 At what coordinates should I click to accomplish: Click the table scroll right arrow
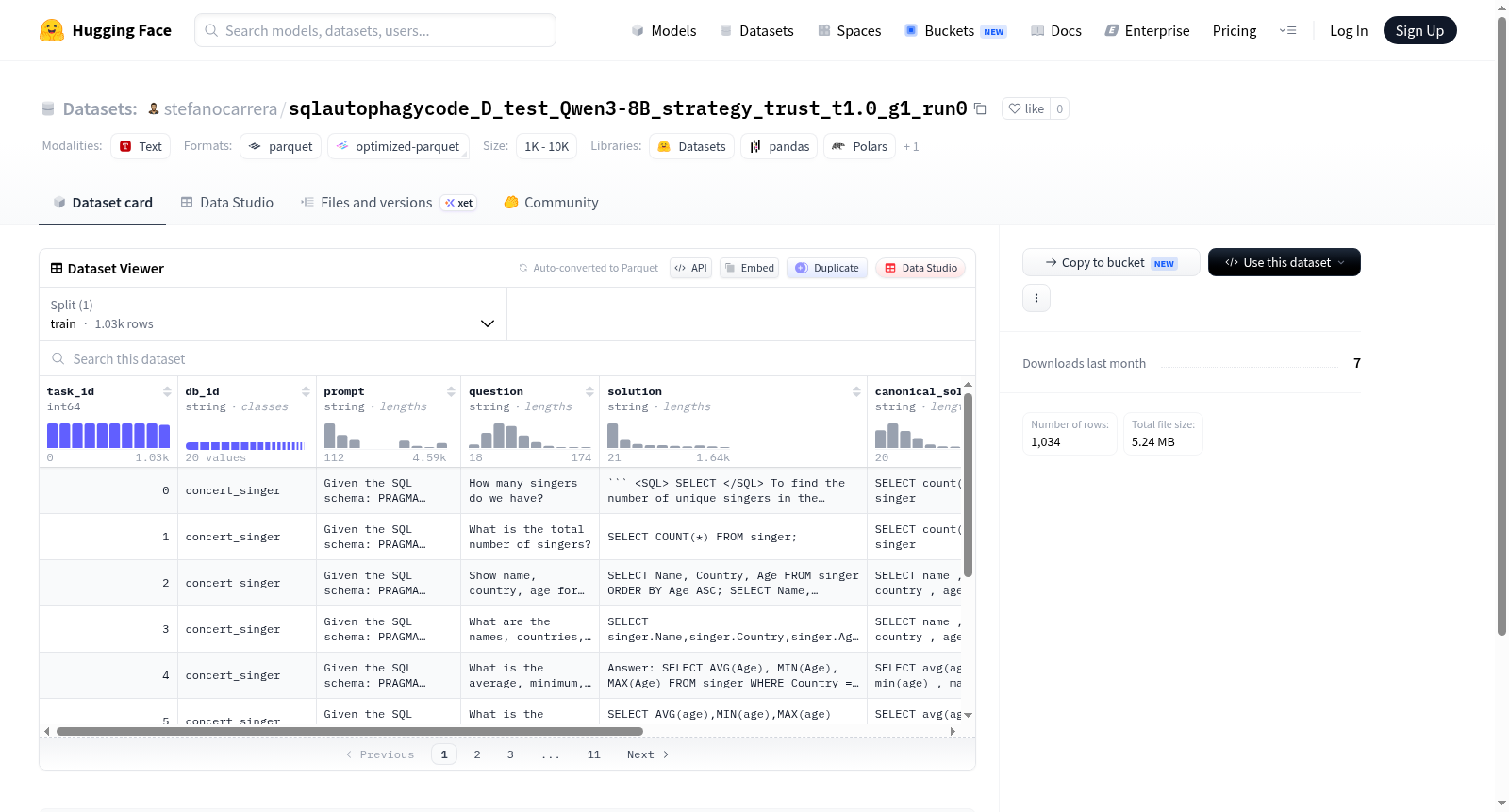click(953, 731)
